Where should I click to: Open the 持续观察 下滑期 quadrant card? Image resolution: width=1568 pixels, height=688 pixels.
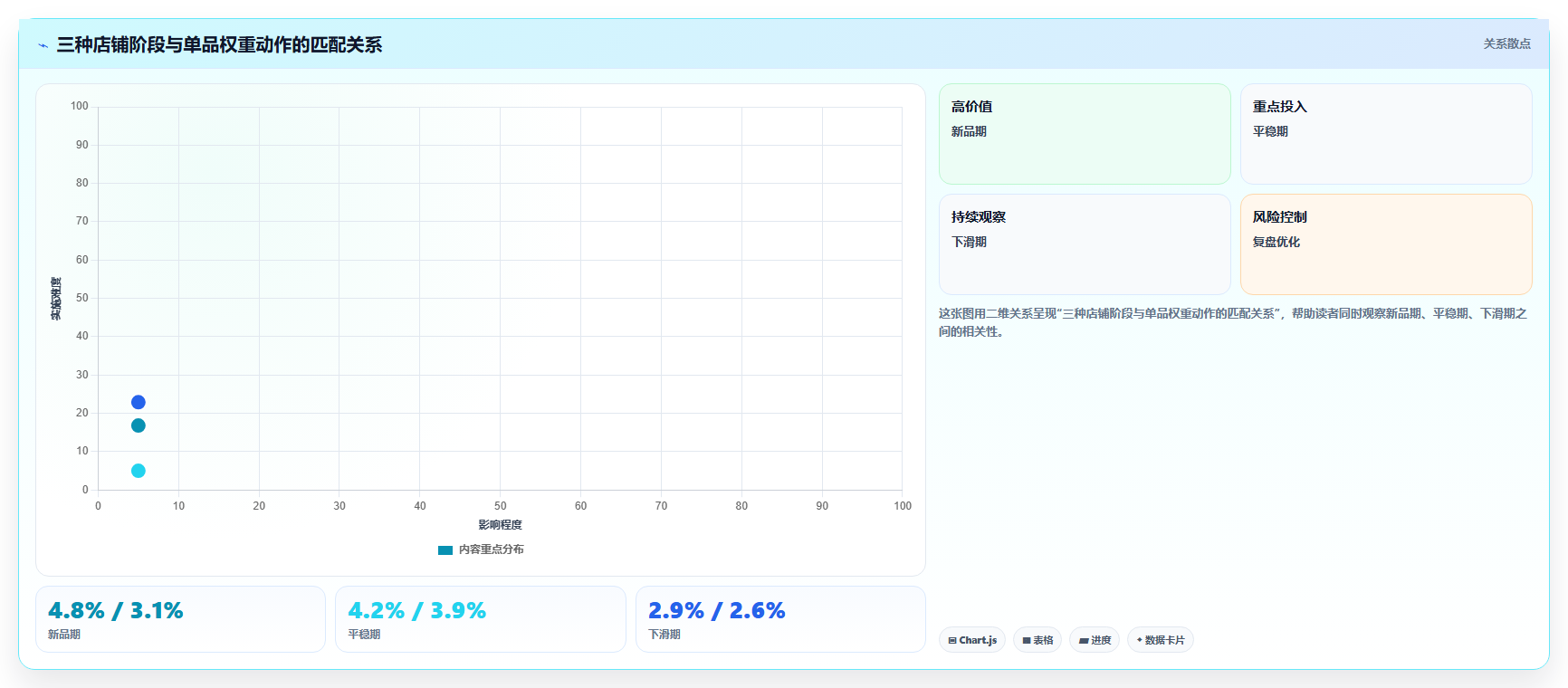(x=1085, y=244)
